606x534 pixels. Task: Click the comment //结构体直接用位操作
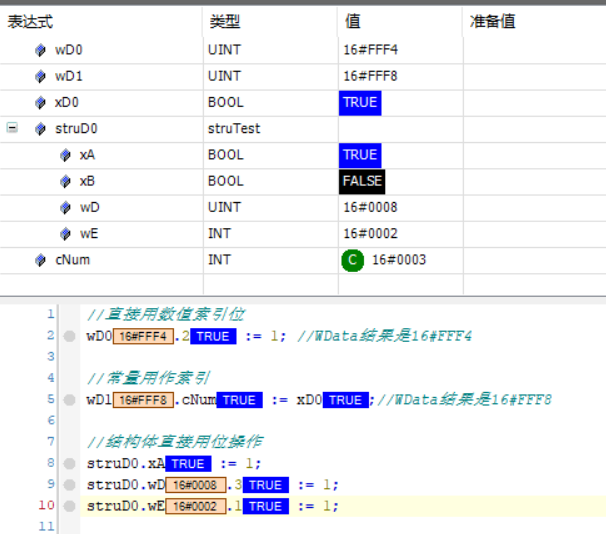[175, 442]
